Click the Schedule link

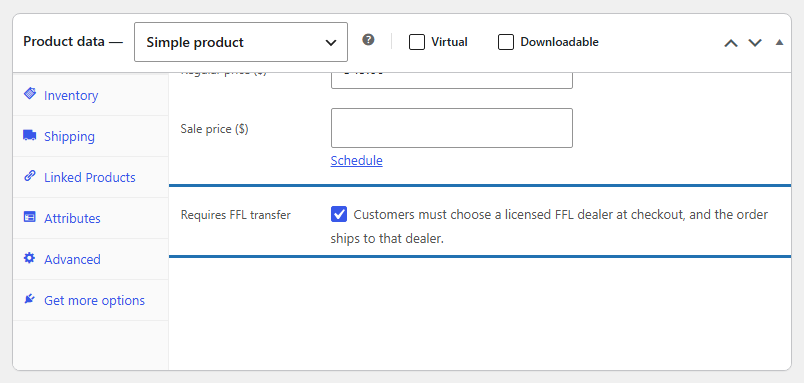pos(356,160)
